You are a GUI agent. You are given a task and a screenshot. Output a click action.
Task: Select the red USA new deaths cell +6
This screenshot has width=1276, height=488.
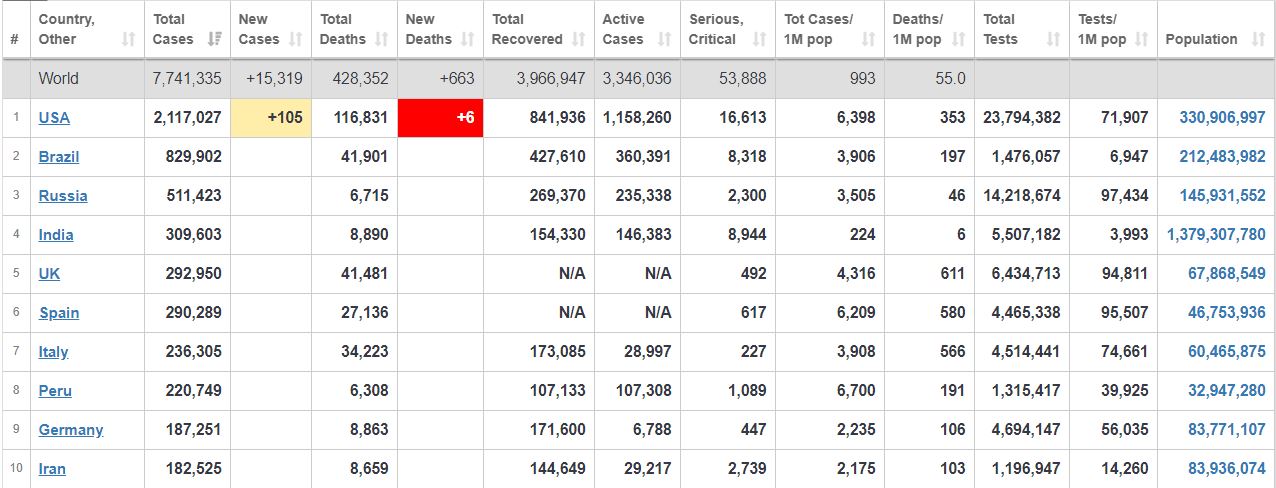(x=440, y=117)
